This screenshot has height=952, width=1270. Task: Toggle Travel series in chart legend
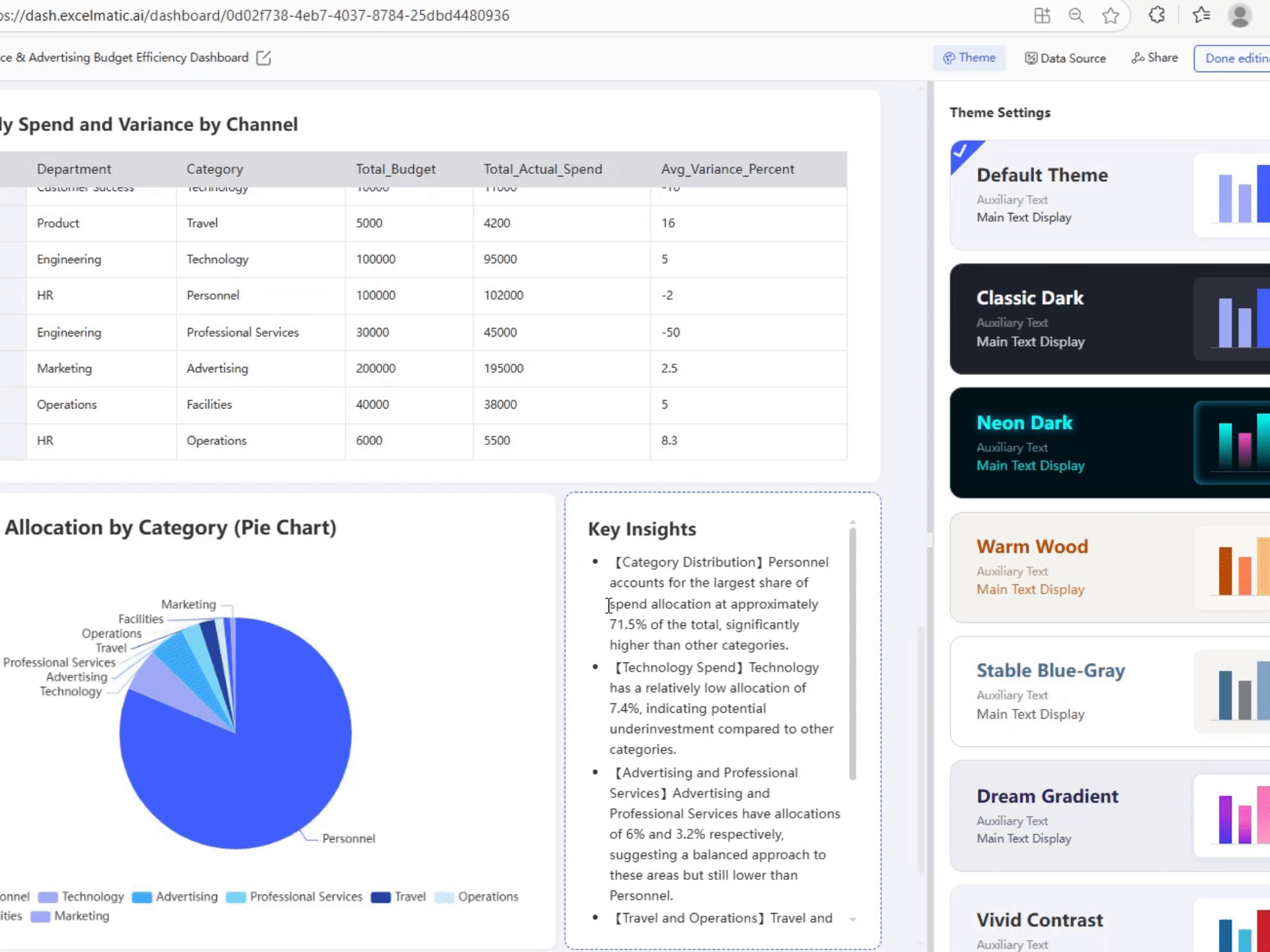(x=399, y=896)
